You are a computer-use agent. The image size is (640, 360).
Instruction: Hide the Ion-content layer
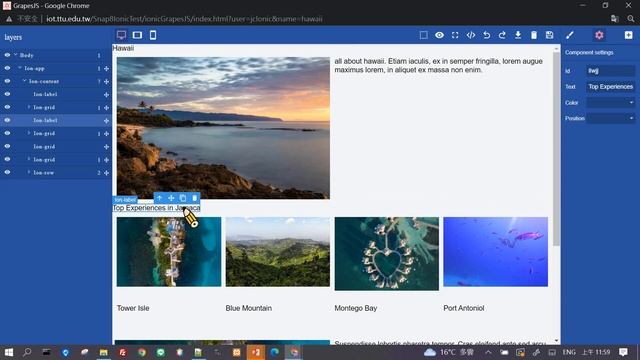point(7,81)
